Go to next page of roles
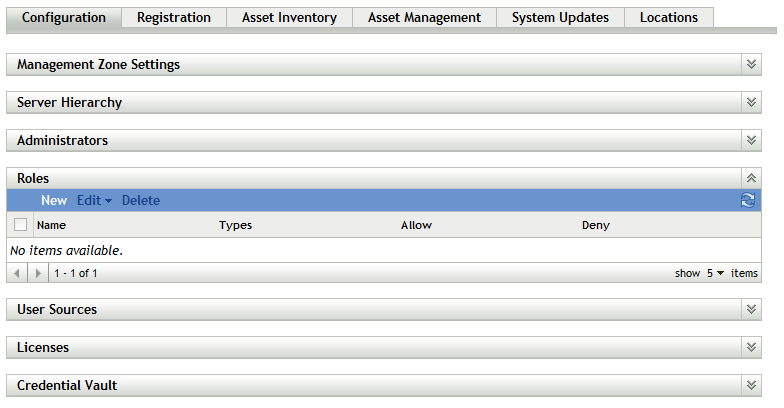The width and height of the screenshot is (784, 408). [38, 273]
